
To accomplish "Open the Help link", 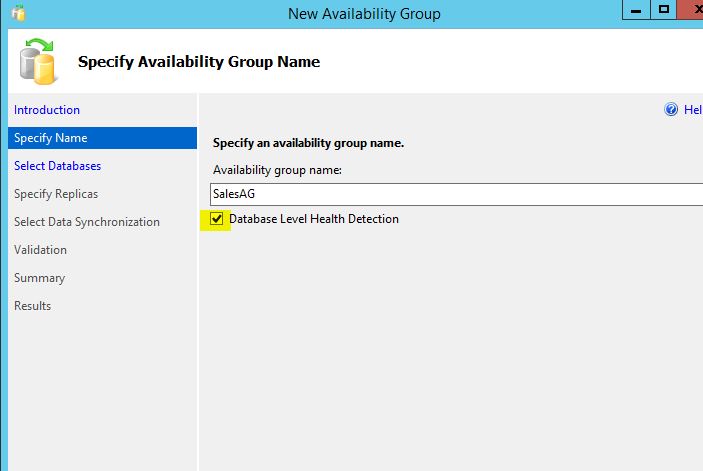I will click(x=692, y=110).
